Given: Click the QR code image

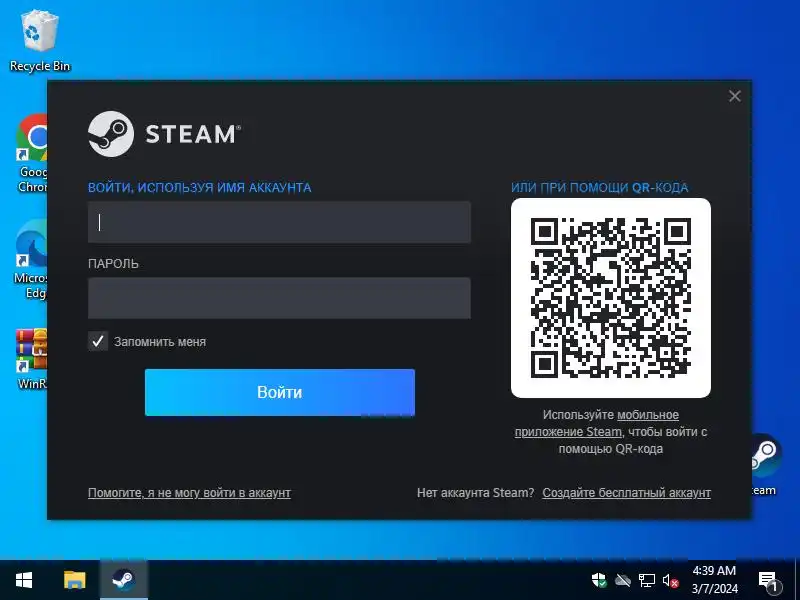Looking at the screenshot, I should (611, 298).
